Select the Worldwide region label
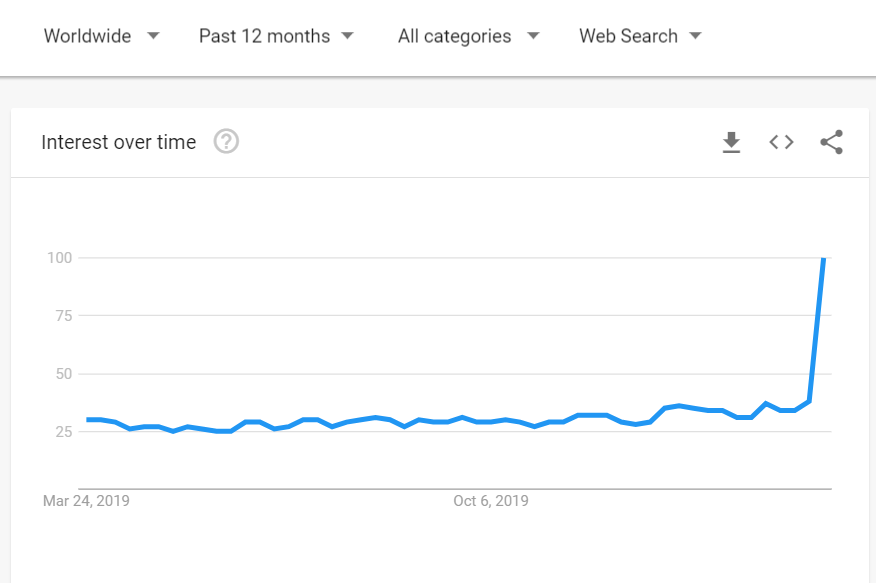The height and width of the screenshot is (583, 876). [x=87, y=36]
